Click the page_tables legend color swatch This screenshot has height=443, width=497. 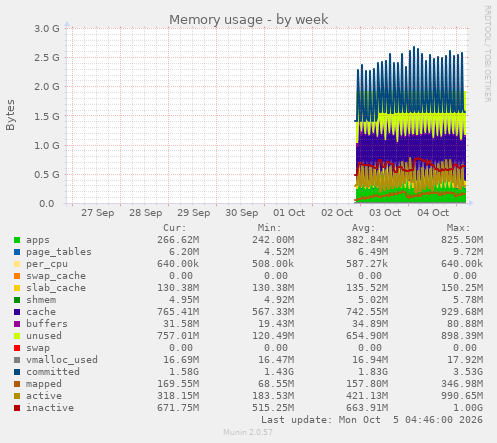coord(17,252)
